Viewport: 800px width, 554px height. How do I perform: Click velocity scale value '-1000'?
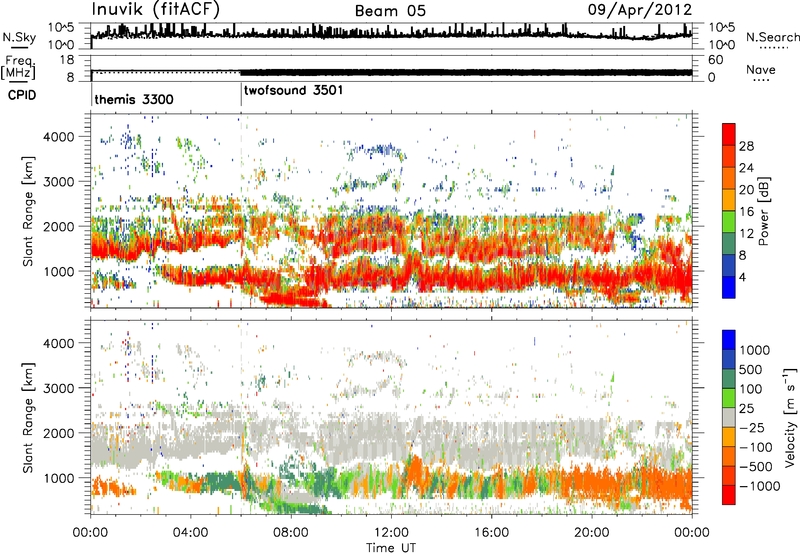pos(759,486)
